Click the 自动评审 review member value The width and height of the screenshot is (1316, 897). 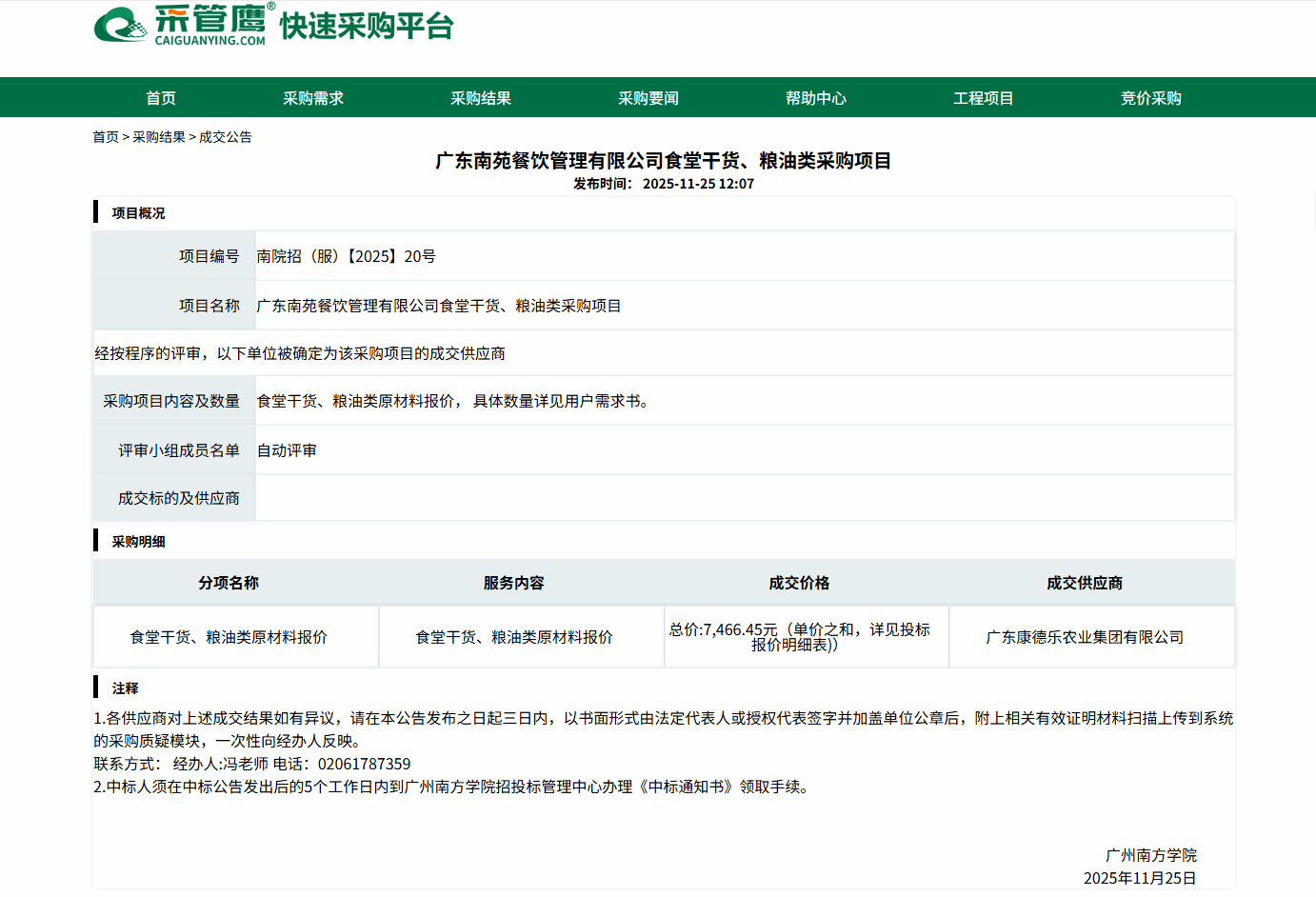[287, 450]
